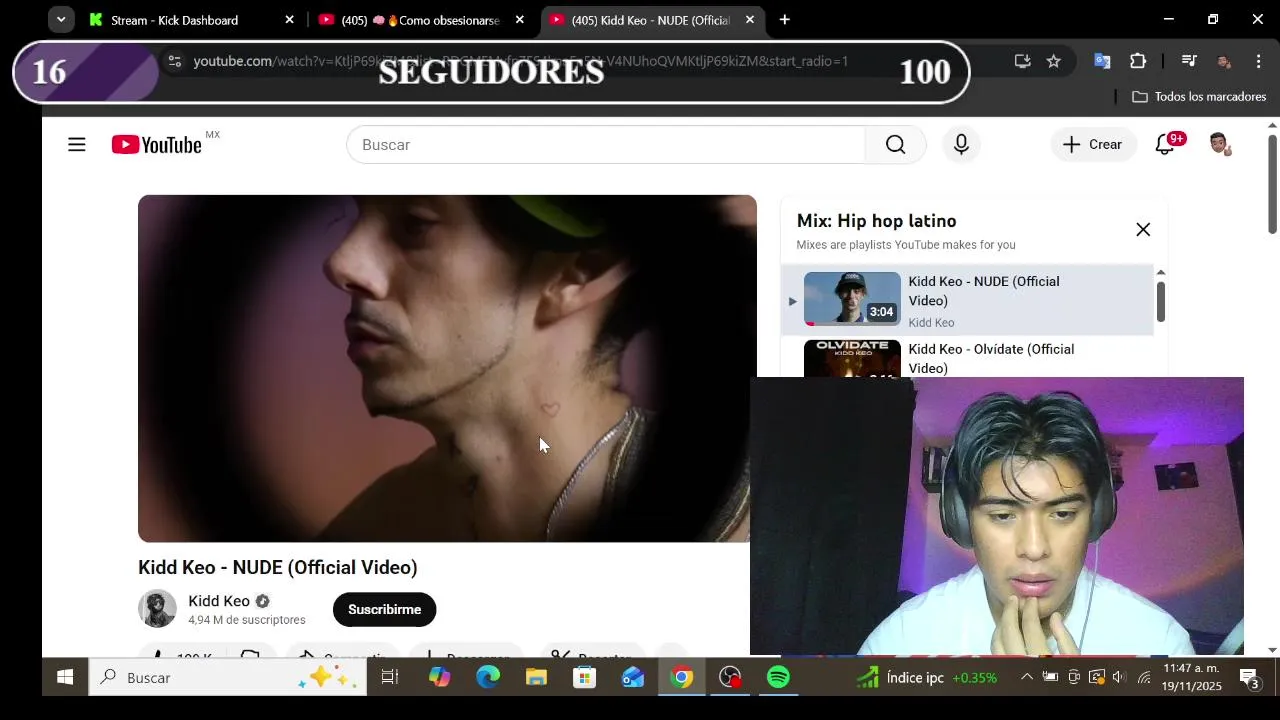This screenshot has height=720, width=1280.
Task: Open the Wi-Fi network tray icon
Action: coord(1144,678)
